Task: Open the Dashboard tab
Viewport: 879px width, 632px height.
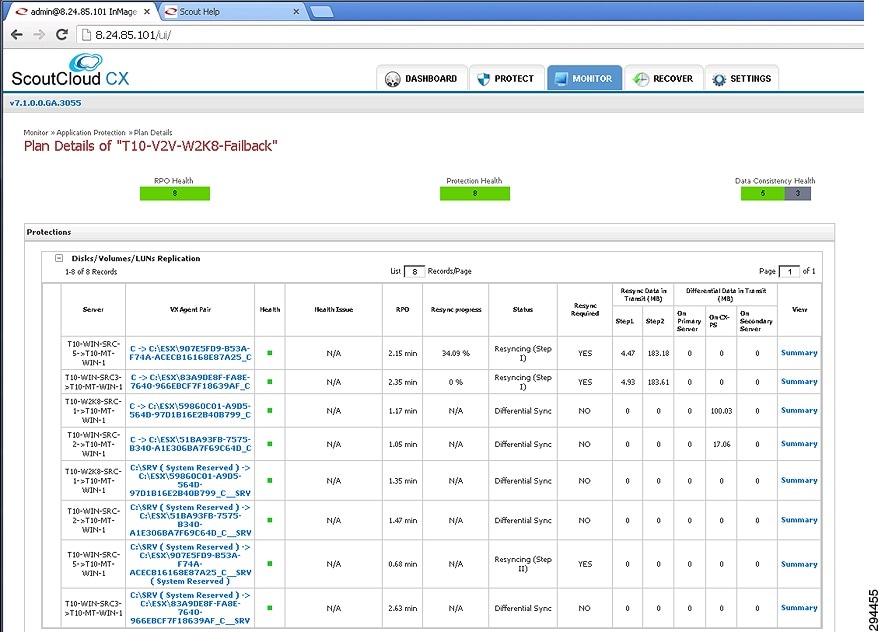Action: (x=422, y=79)
